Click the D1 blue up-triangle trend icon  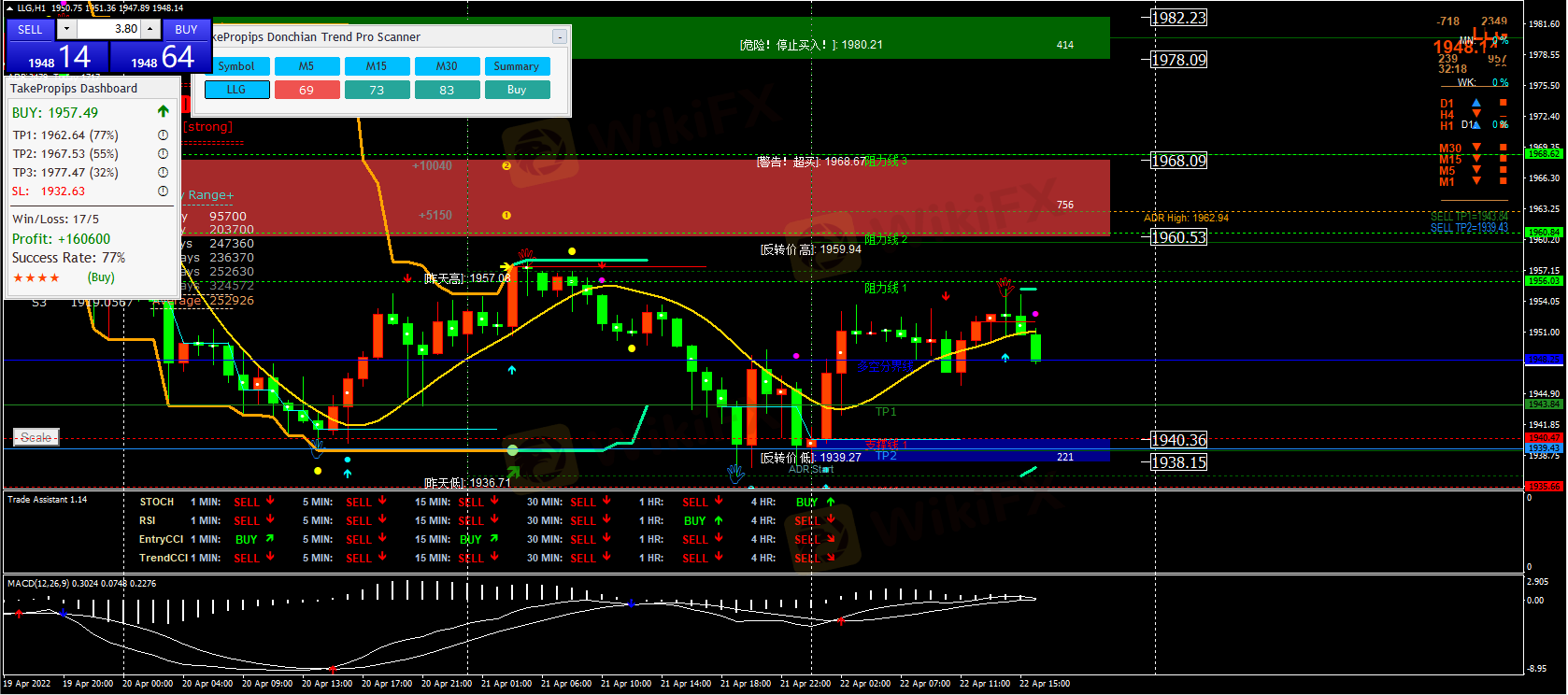1476,103
